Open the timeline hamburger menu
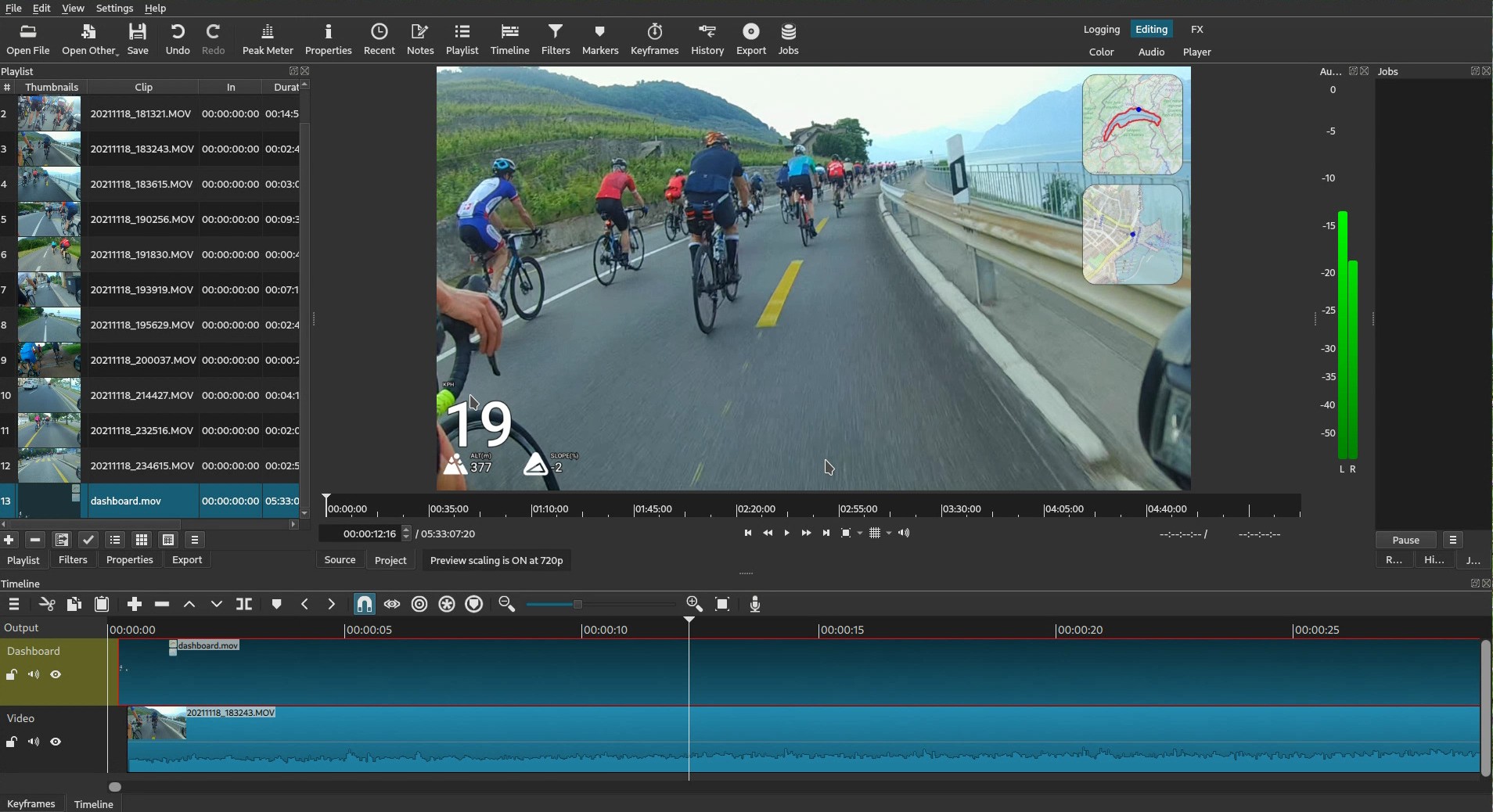This screenshot has height=812, width=1493. pos(14,605)
